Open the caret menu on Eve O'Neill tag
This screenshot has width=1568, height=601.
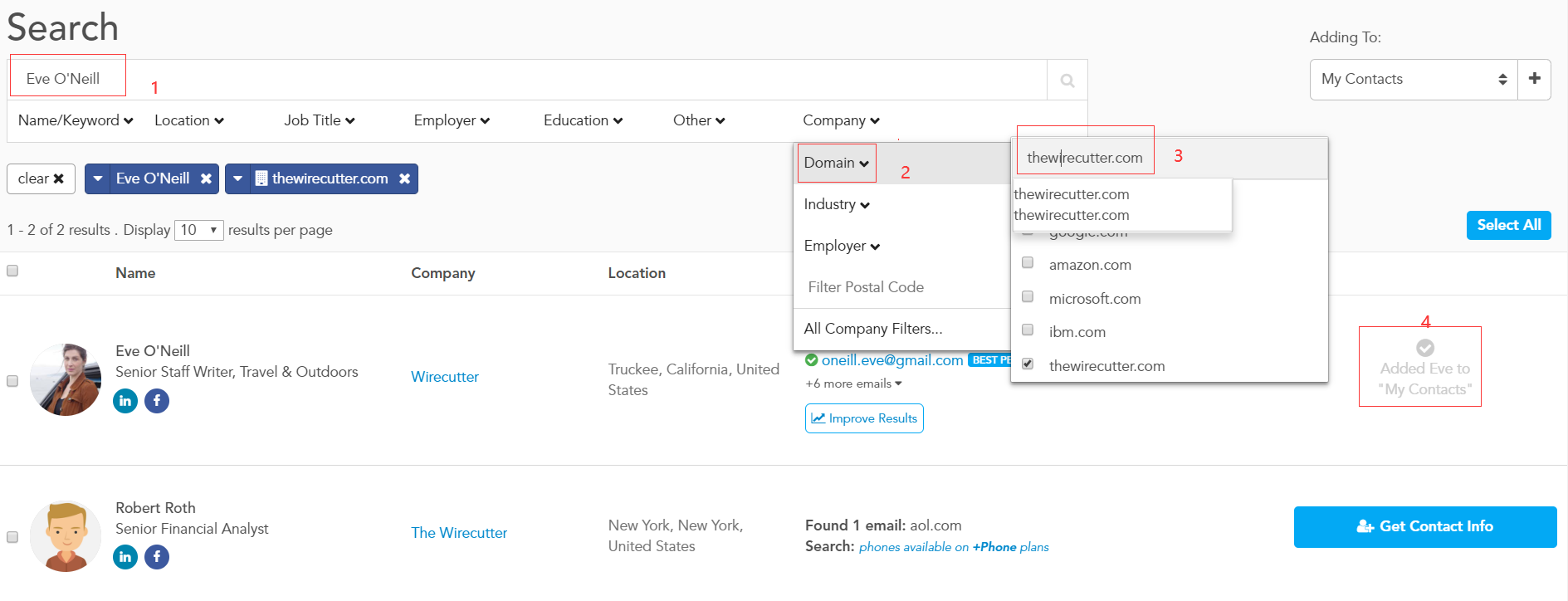[98, 178]
